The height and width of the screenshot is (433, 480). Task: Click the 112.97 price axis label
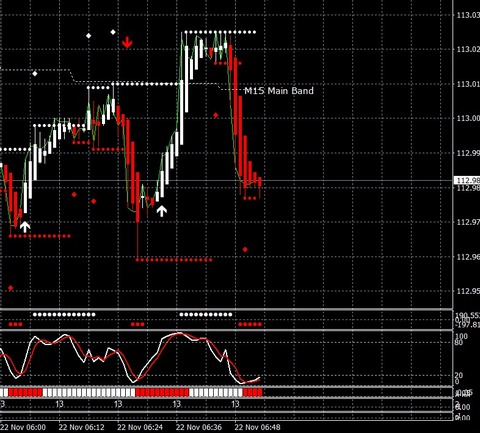(x=468, y=222)
